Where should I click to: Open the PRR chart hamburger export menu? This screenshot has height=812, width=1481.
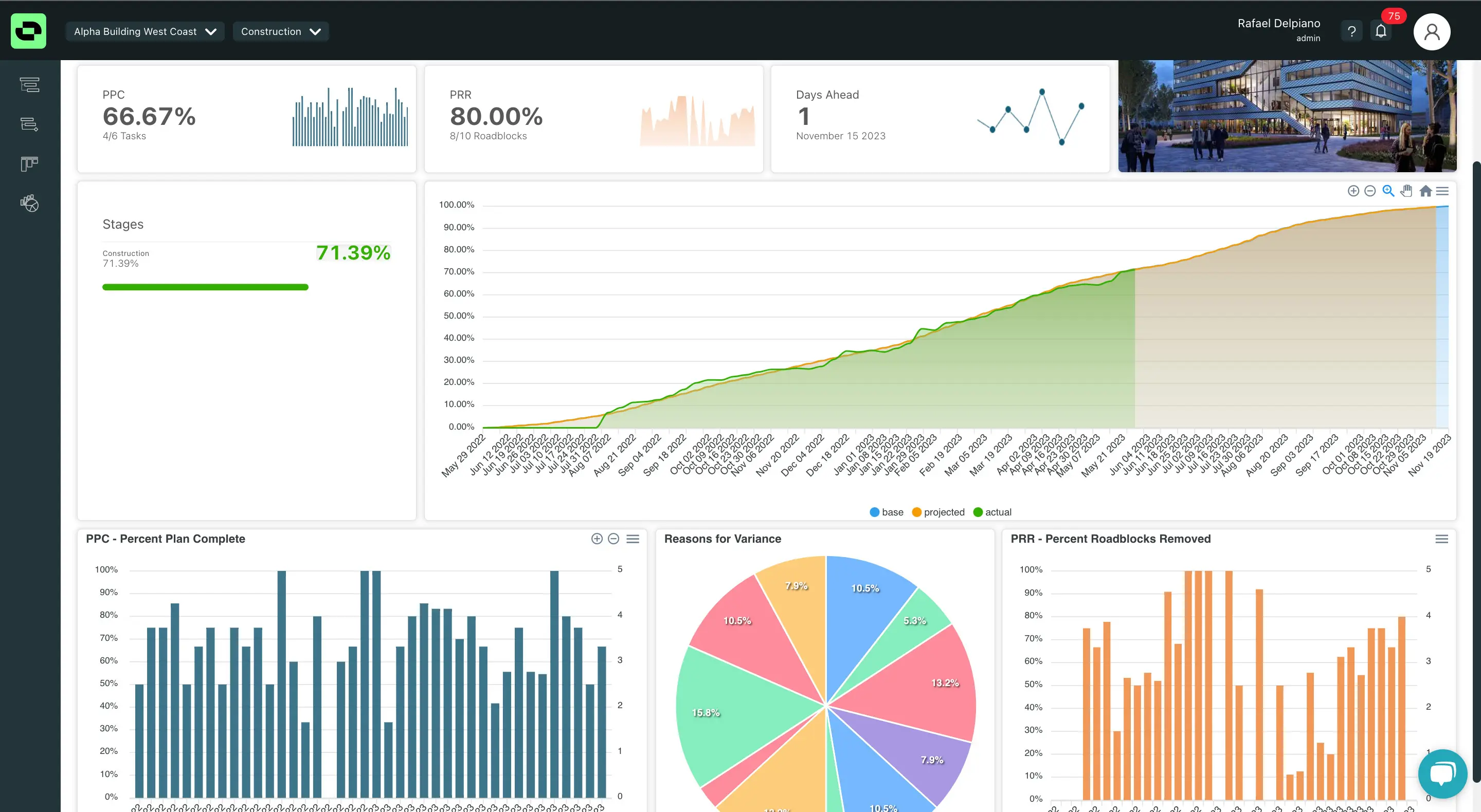[1442, 539]
